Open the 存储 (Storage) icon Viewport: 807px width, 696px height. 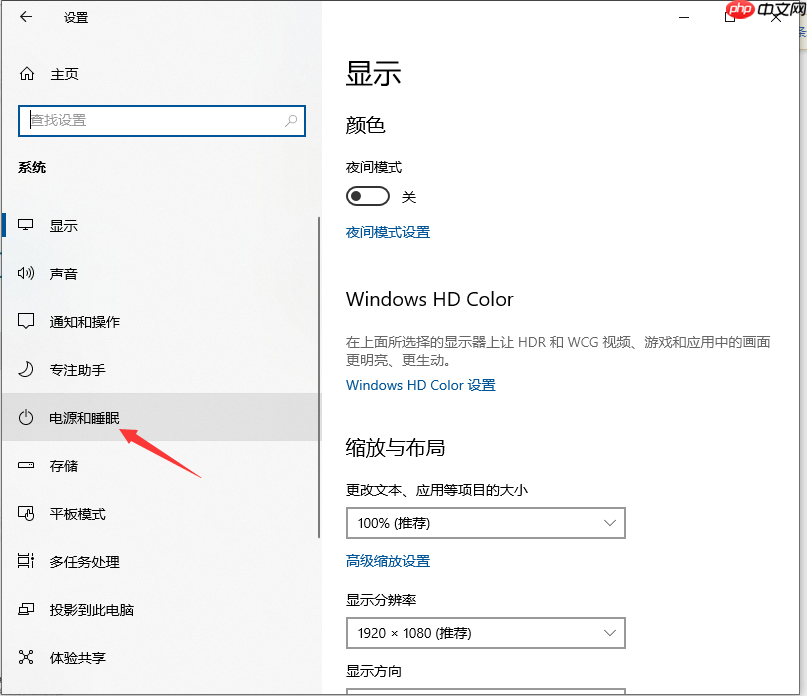(26, 465)
